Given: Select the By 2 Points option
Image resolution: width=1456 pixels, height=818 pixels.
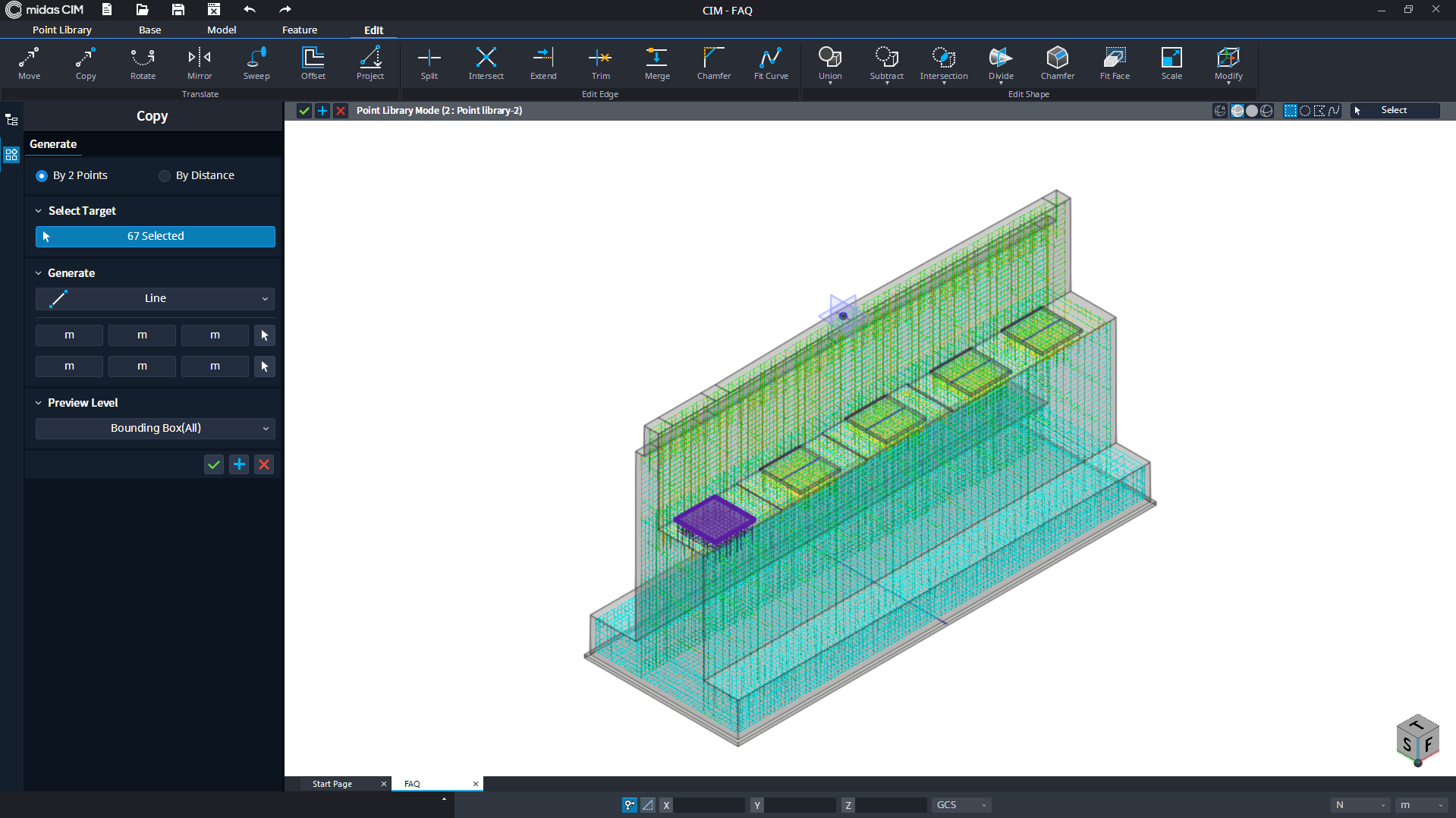Looking at the screenshot, I should [72, 175].
